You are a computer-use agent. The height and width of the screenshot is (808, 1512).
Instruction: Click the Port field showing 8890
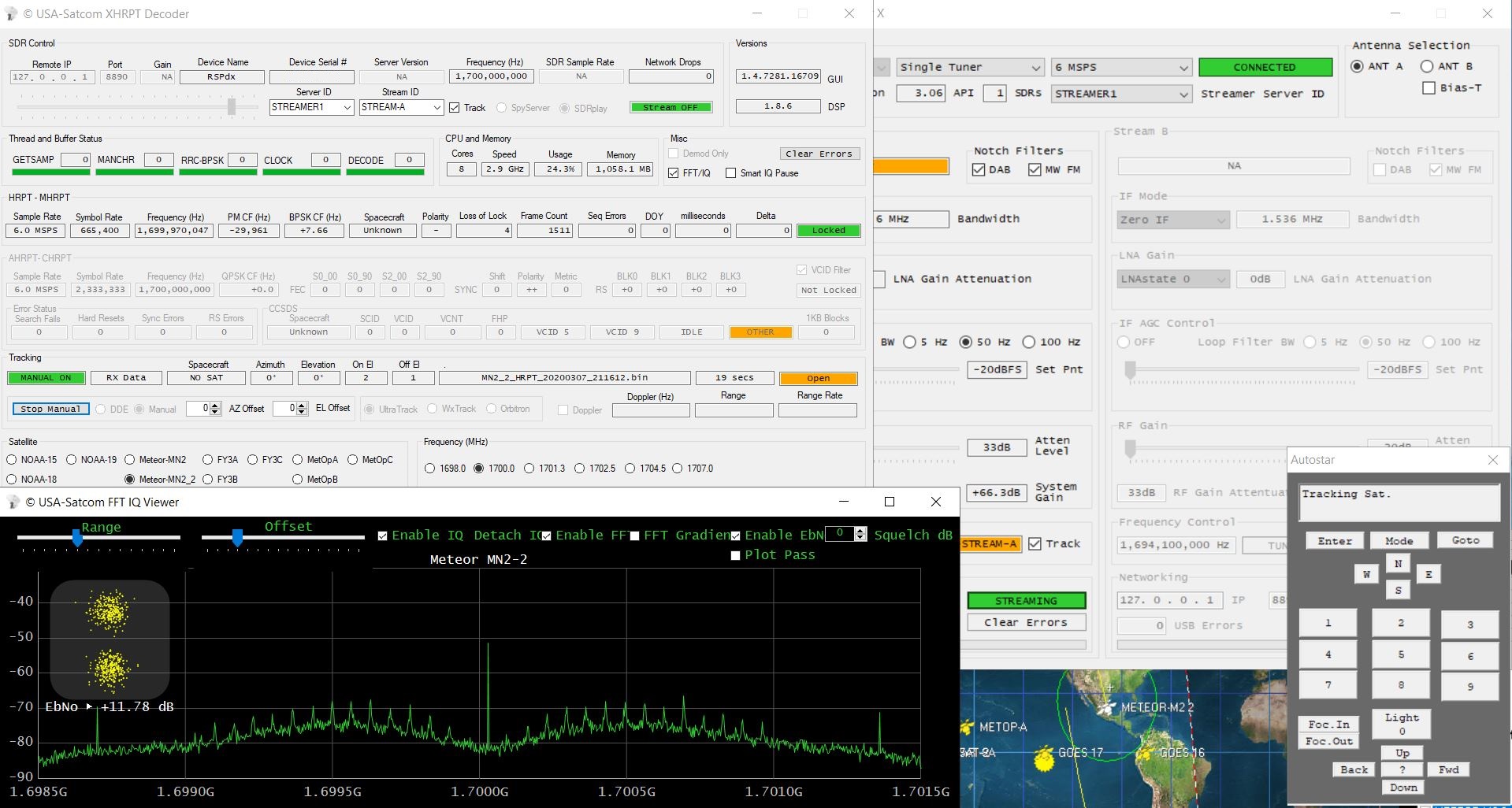click(x=116, y=77)
